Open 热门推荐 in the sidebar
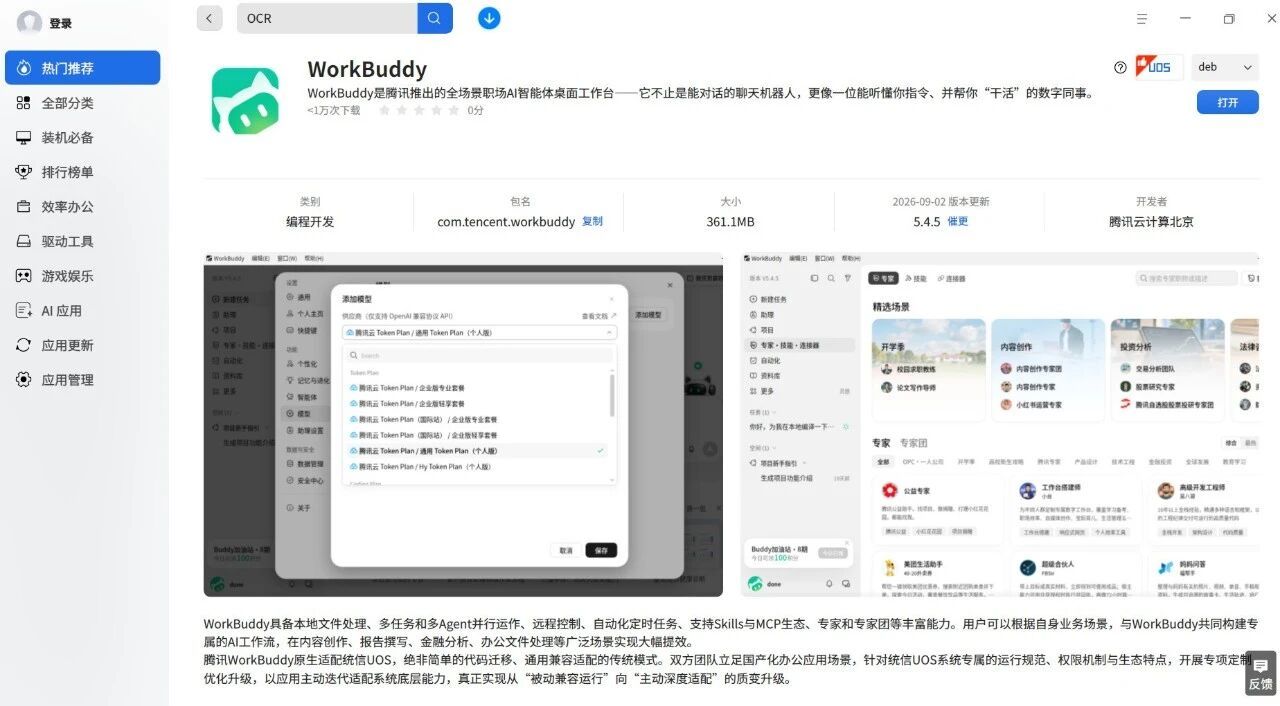This screenshot has width=1280, height=706. coord(82,68)
